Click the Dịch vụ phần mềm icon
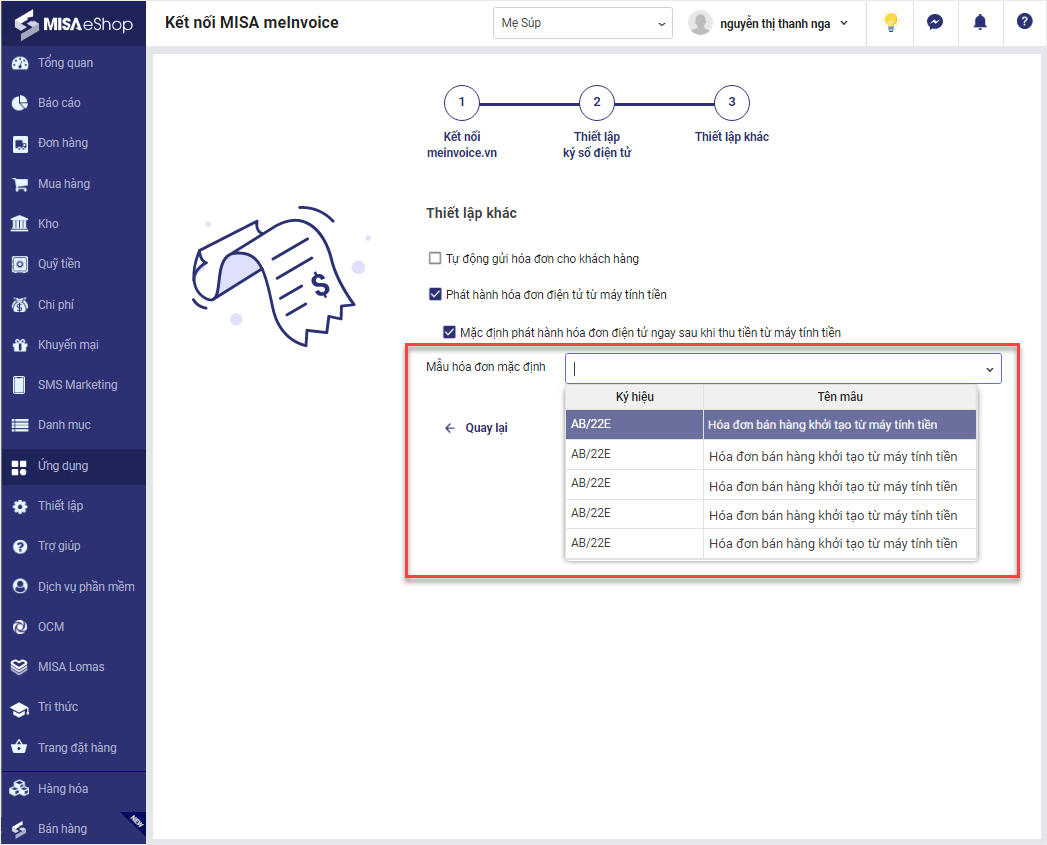Viewport: 1047px width, 845px height. click(x=20, y=587)
